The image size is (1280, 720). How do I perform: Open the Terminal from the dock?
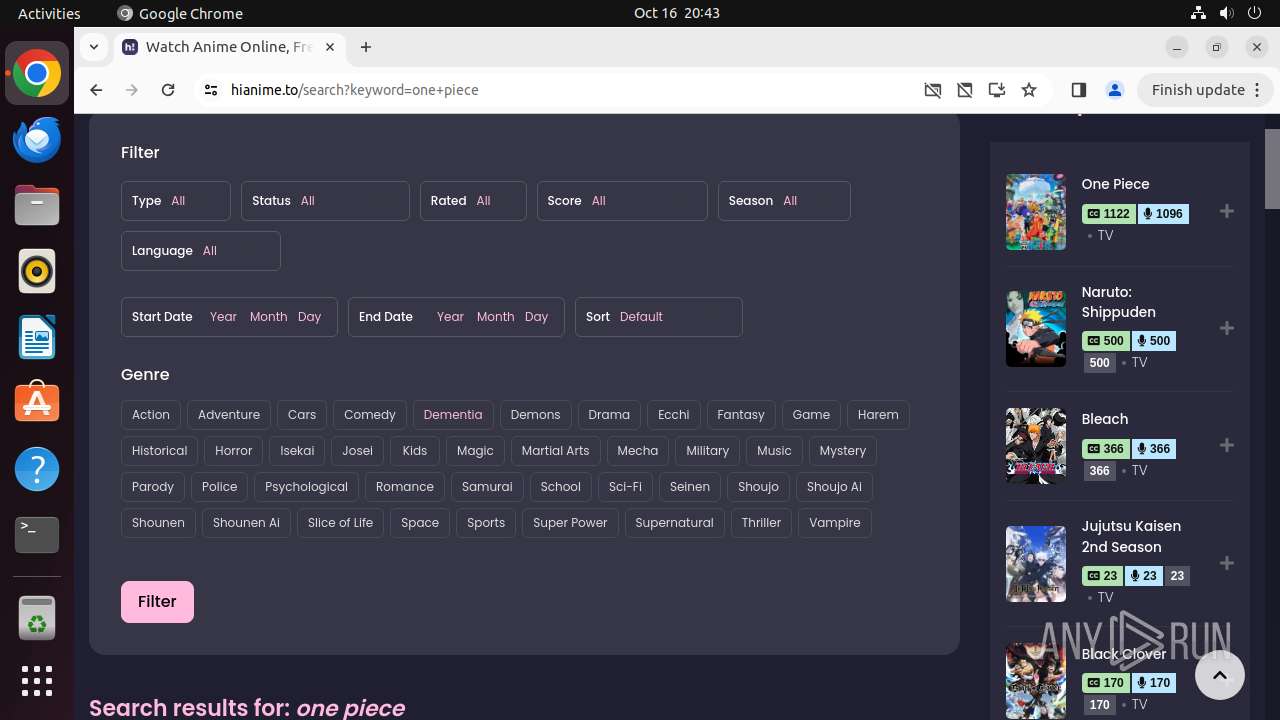tap(37, 535)
